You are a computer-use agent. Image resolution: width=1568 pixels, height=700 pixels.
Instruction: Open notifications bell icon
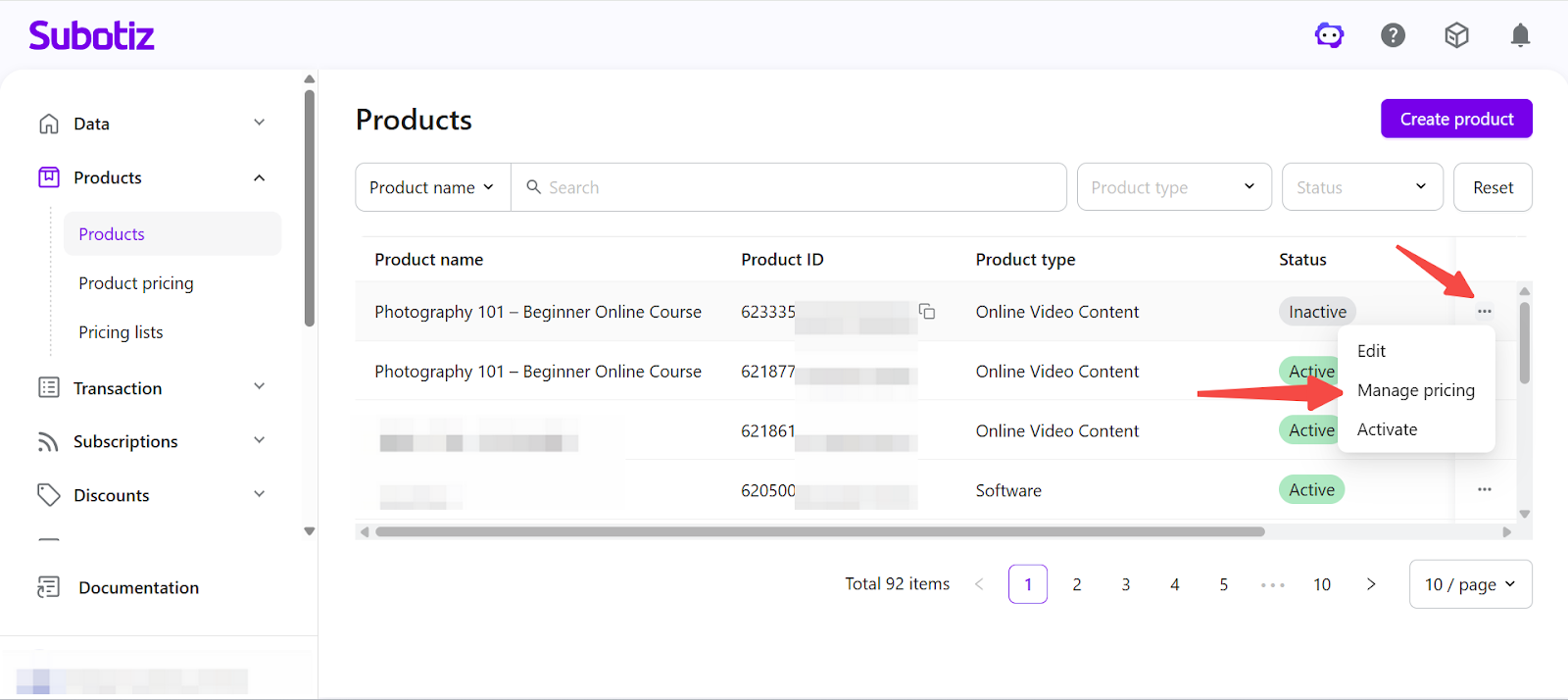click(1520, 36)
